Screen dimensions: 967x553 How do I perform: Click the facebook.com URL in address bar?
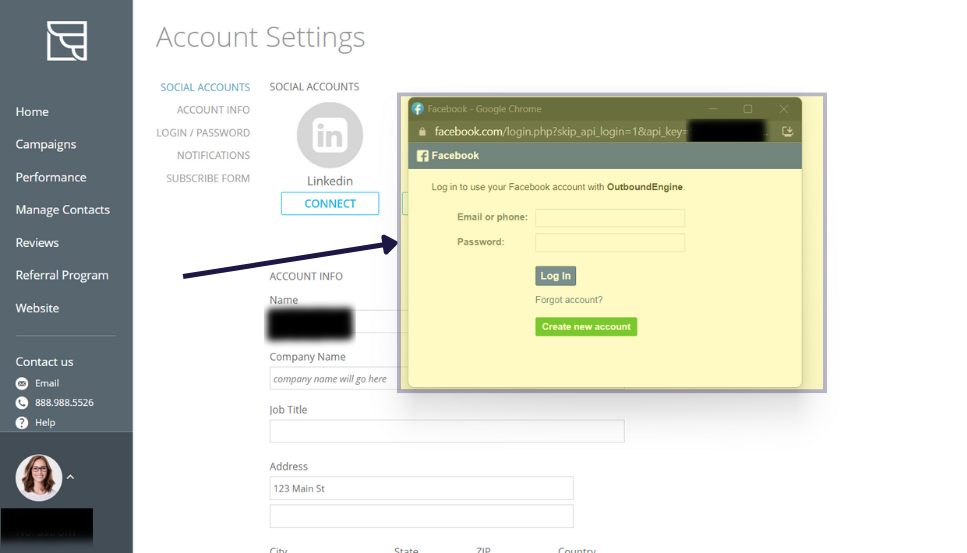click(560, 131)
